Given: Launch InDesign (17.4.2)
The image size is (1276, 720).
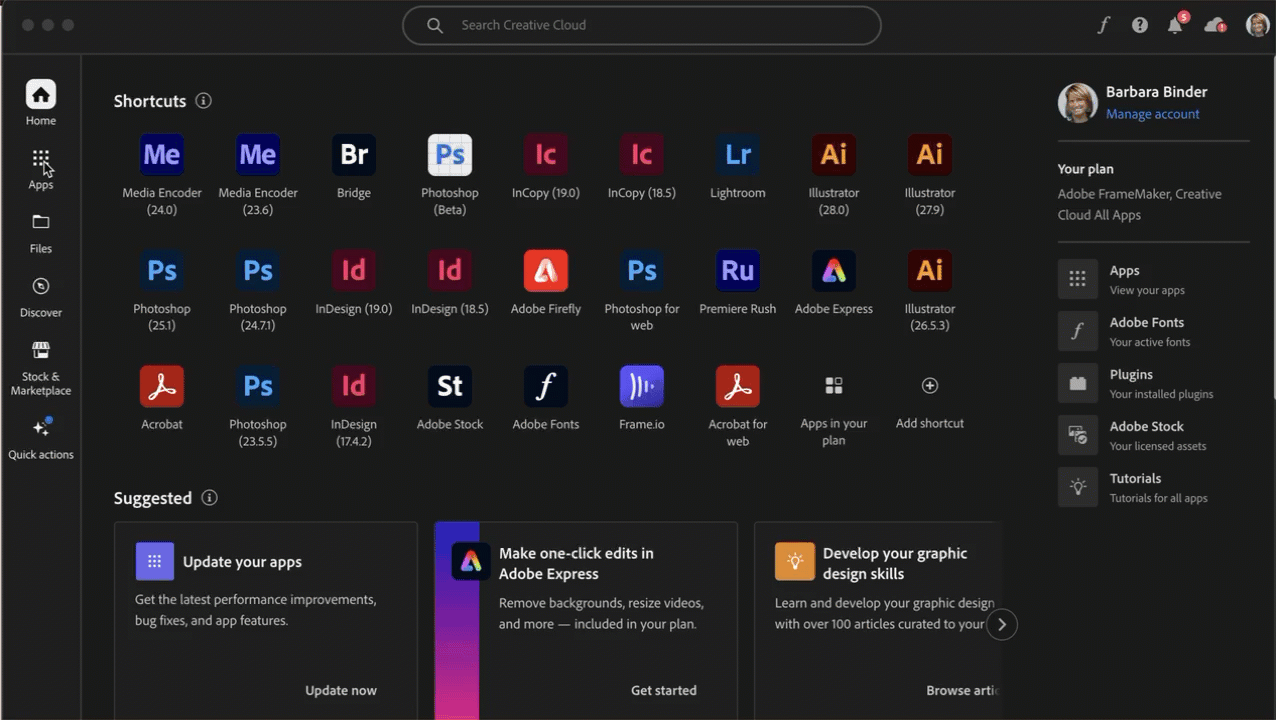Looking at the screenshot, I should [x=354, y=387].
